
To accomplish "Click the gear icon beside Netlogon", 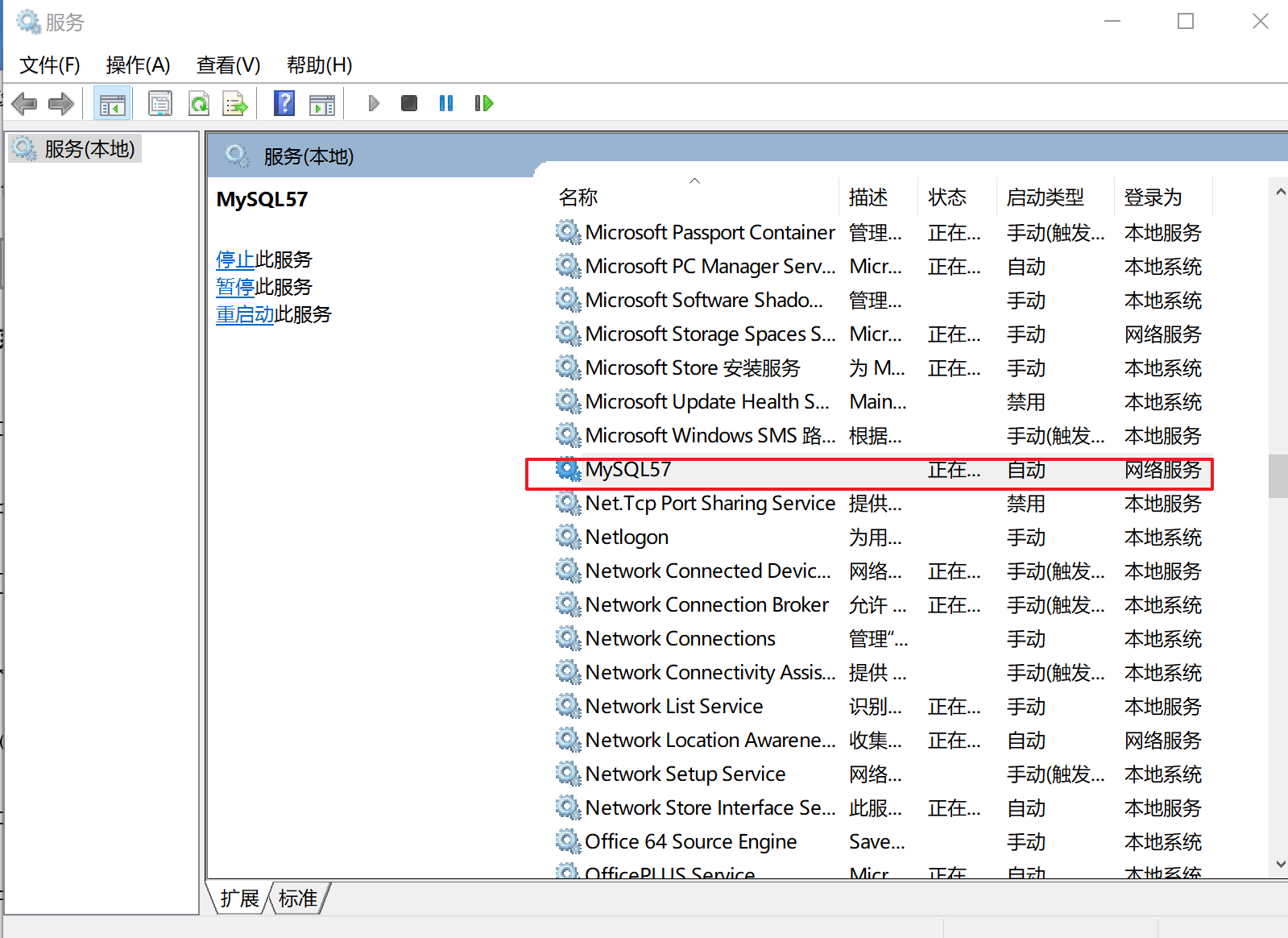I will [568, 537].
